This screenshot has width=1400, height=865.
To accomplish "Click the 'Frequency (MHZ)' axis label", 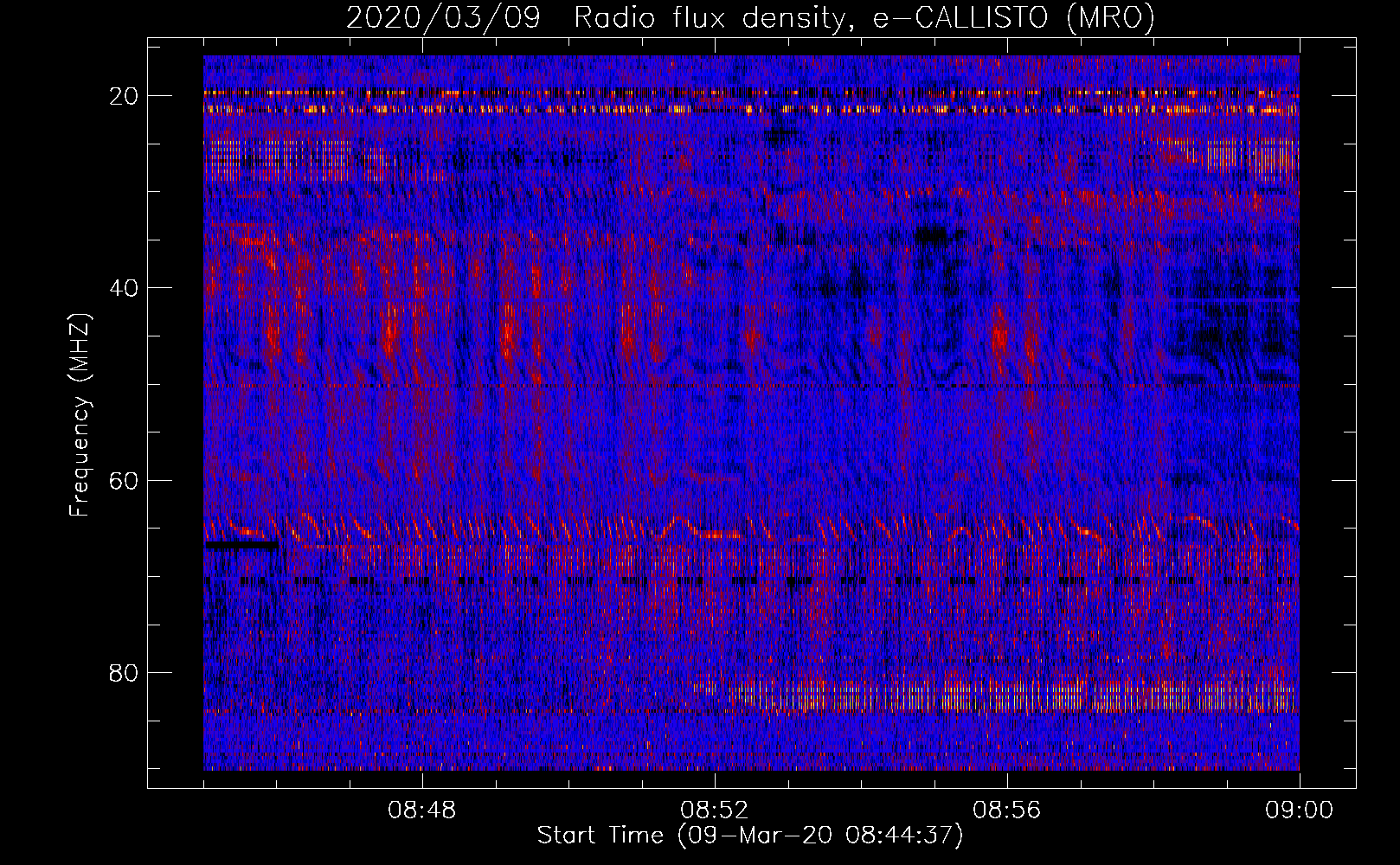I will [x=80, y=415].
